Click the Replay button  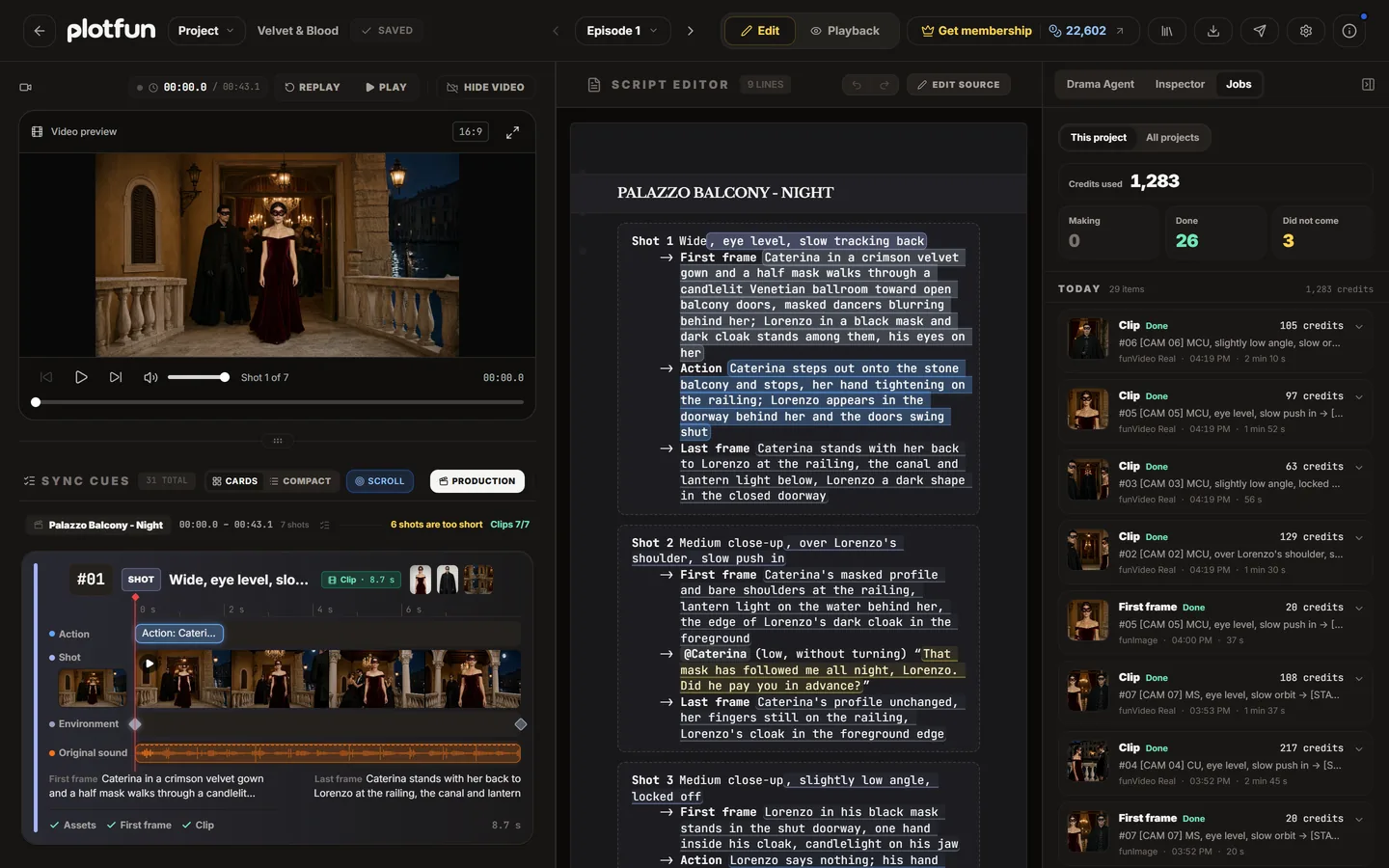pyautogui.click(x=313, y=87)
